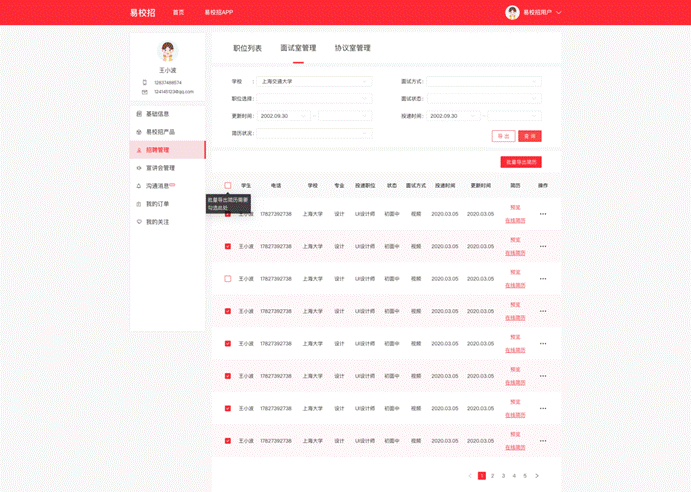691x492 pixels.
Task: Go to page 3 in pagination
Action: coord(503,476)
